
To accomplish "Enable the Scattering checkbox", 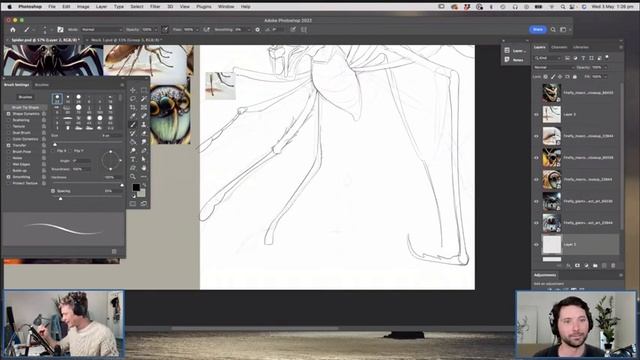I will pos(9,120).
